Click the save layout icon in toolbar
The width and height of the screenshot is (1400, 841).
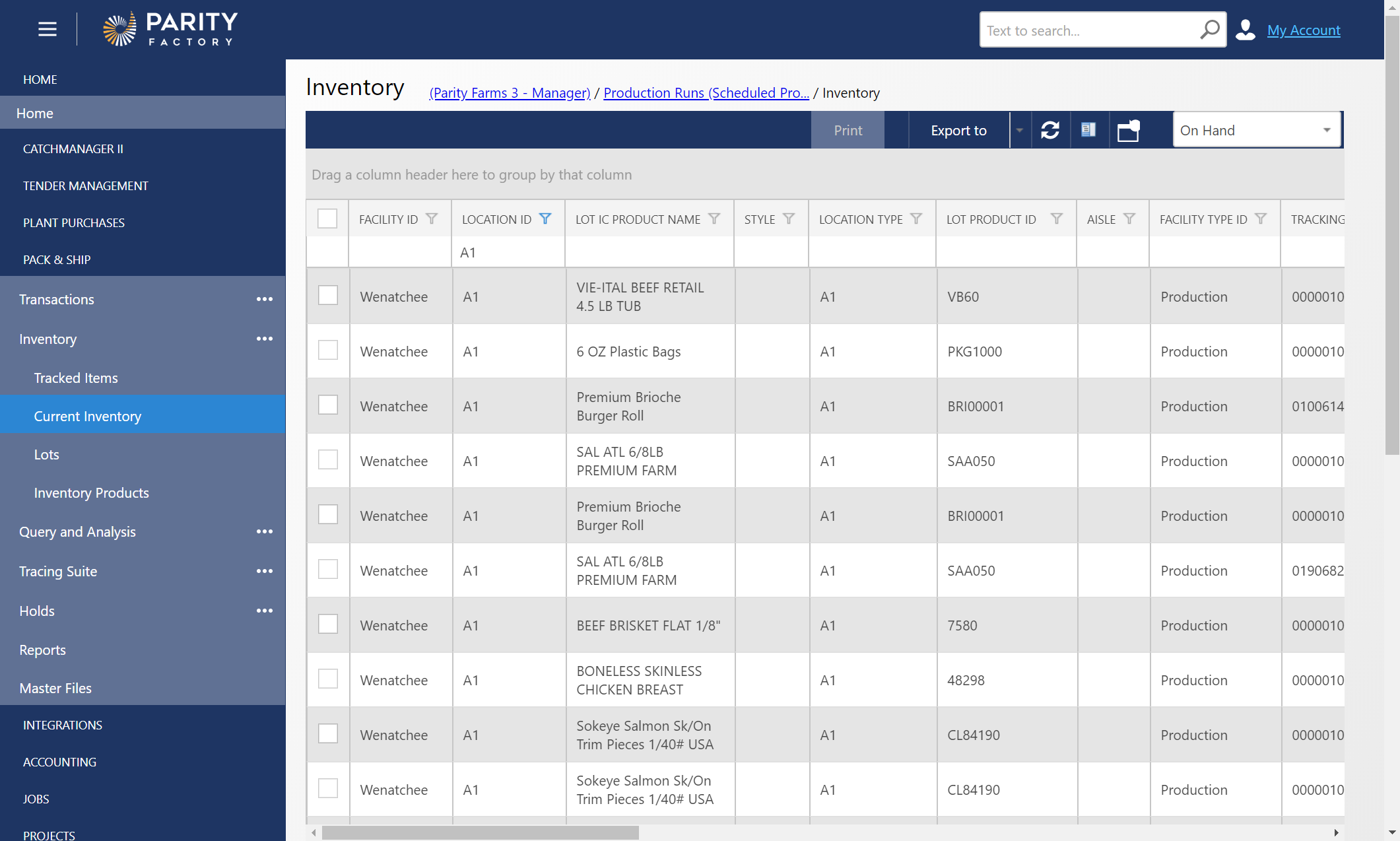click(1128, 130)
